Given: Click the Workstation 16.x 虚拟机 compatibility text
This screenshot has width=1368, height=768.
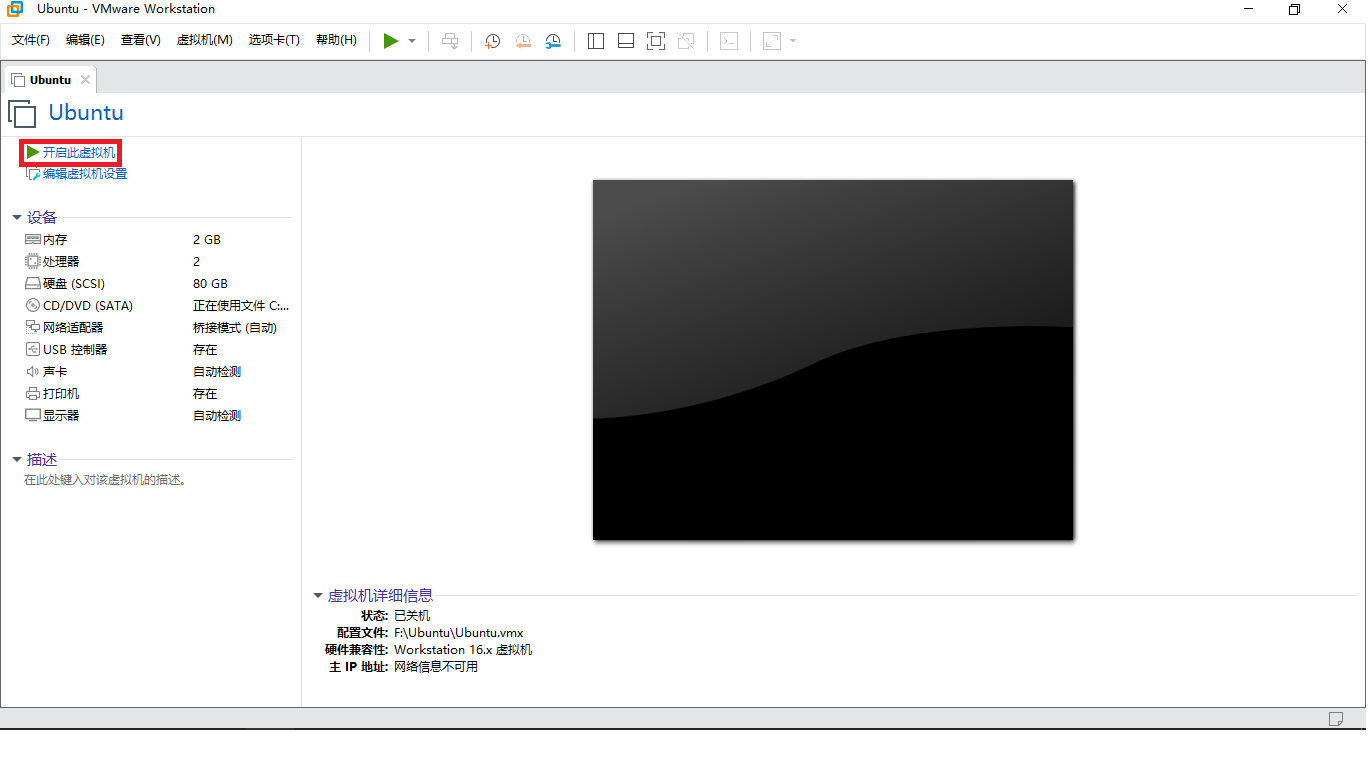Looking at the screenshot, I should click(463, 650).
